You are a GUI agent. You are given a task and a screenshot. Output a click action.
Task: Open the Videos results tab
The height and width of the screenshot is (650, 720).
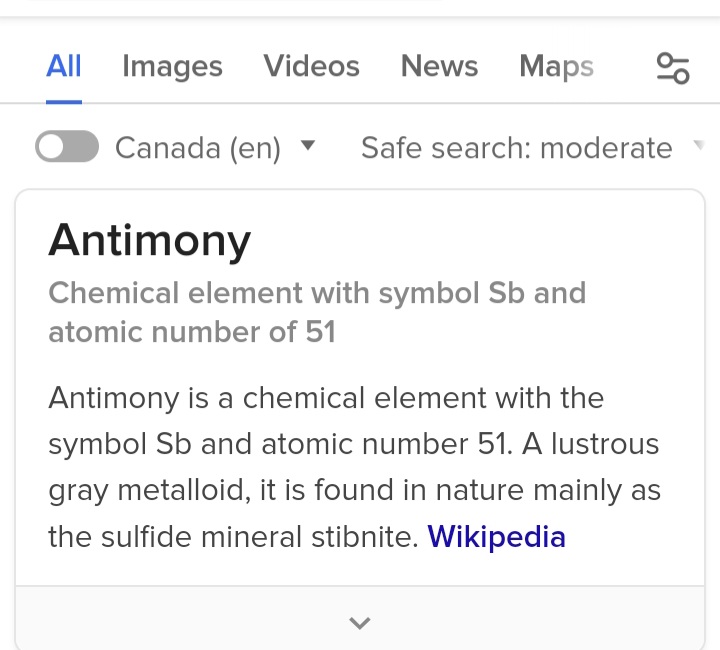pos(311,66)
